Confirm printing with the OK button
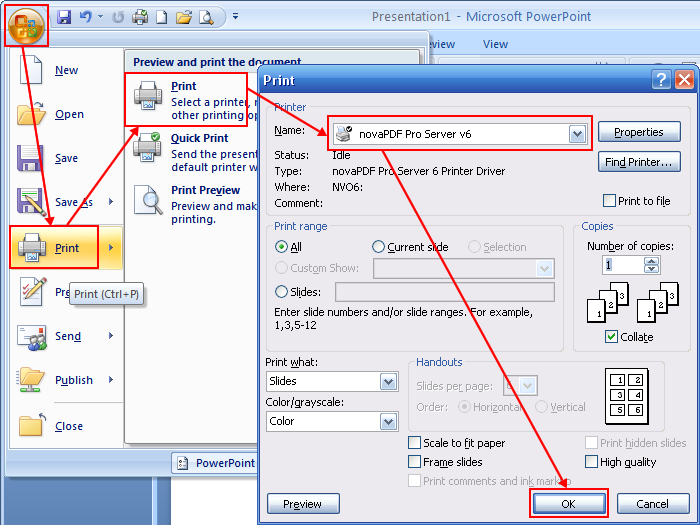Image resolution: width=700 pixels, height=525 pixels. [568, 504]
